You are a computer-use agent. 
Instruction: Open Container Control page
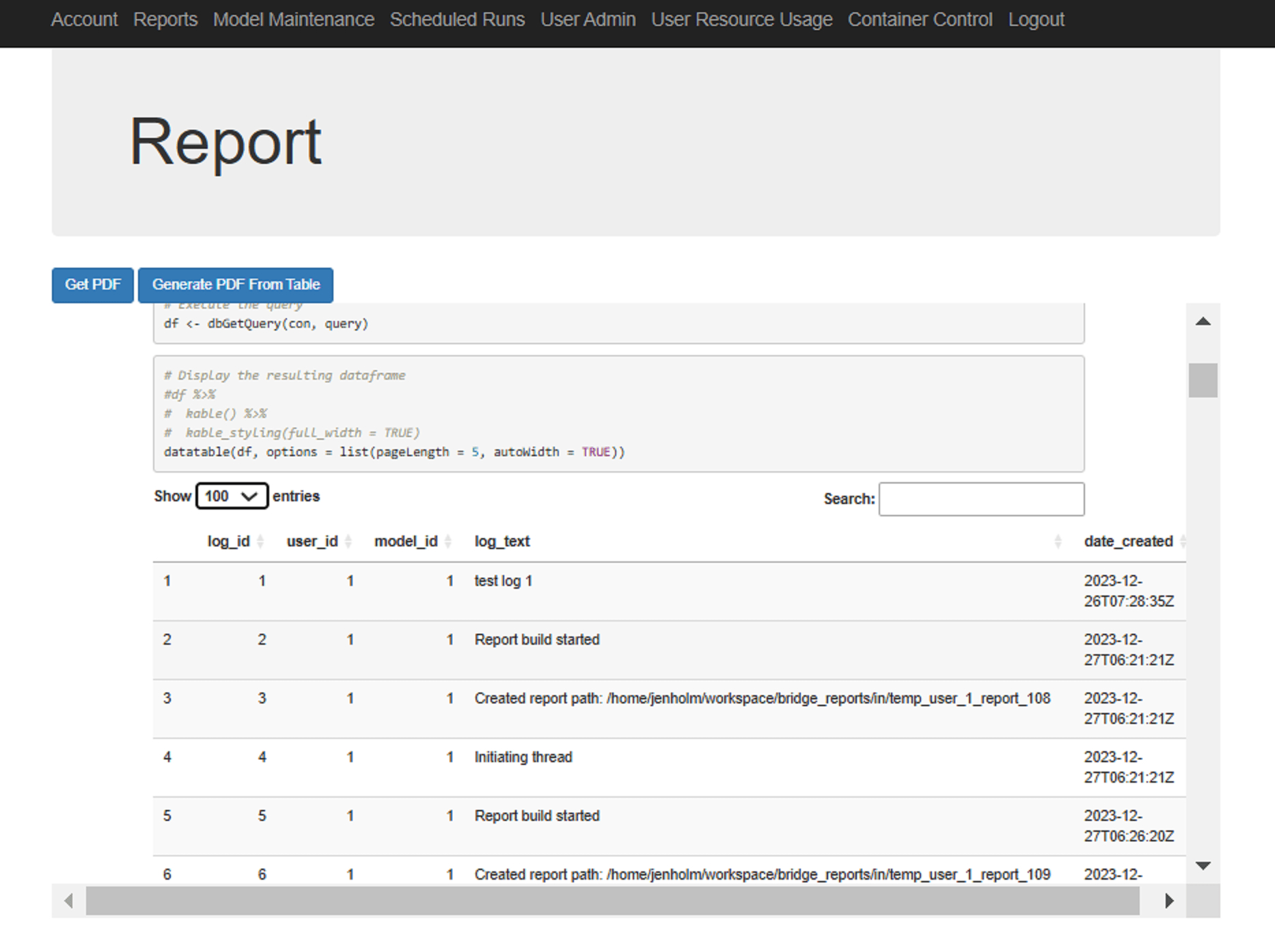click(920, 20)
